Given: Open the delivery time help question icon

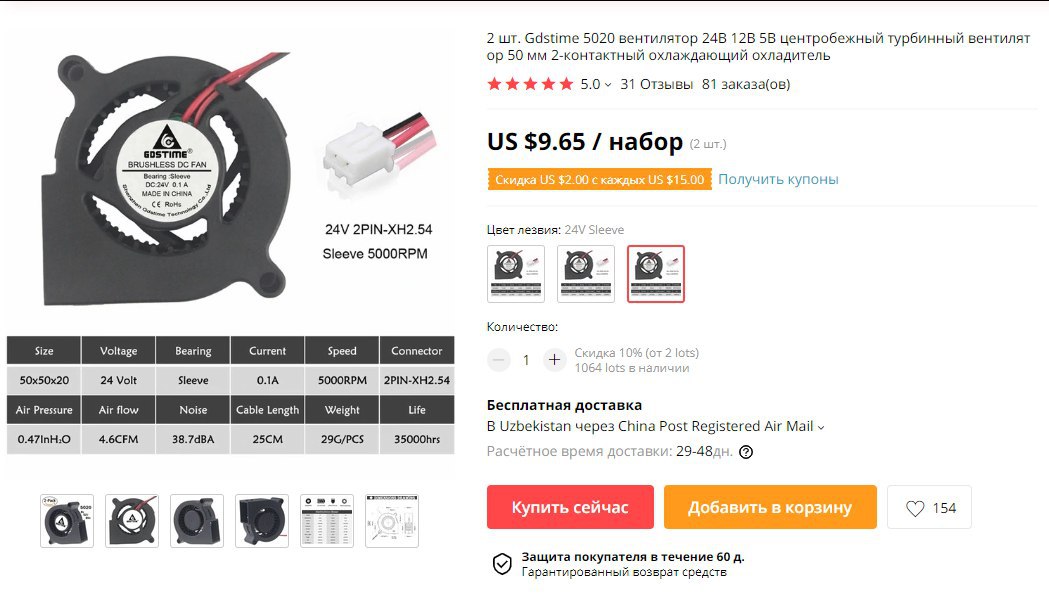Looking at the screenshot, I should [x=746, y=452].
